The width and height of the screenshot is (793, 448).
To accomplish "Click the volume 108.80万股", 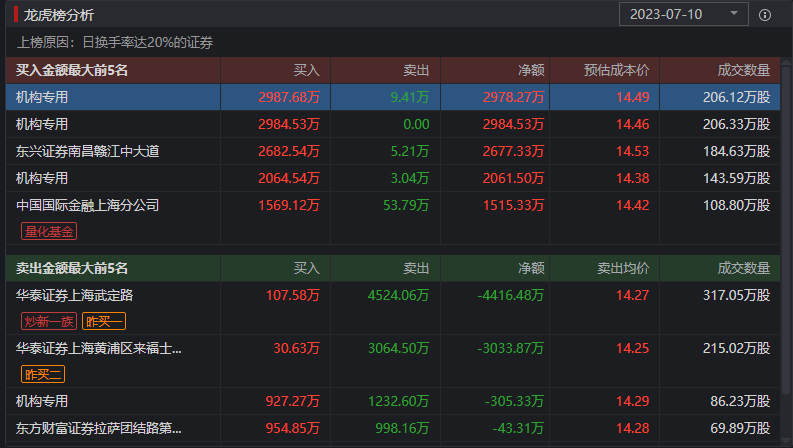I will (736, 205).
